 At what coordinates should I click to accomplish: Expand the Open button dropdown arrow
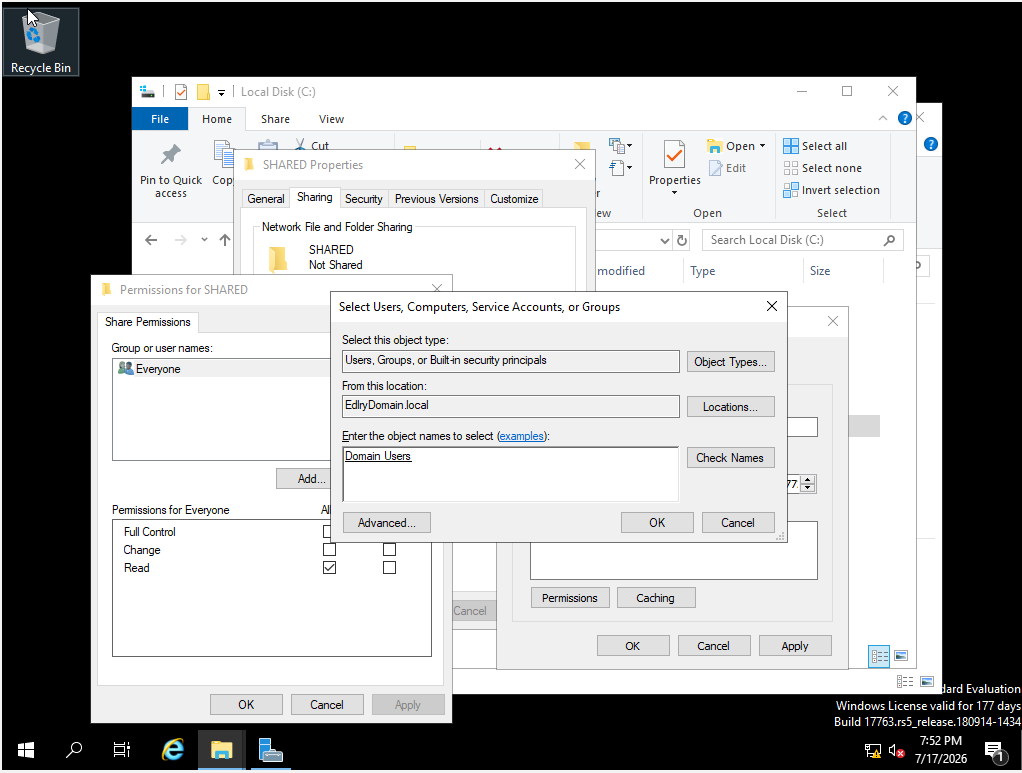(x=762, y=146)
